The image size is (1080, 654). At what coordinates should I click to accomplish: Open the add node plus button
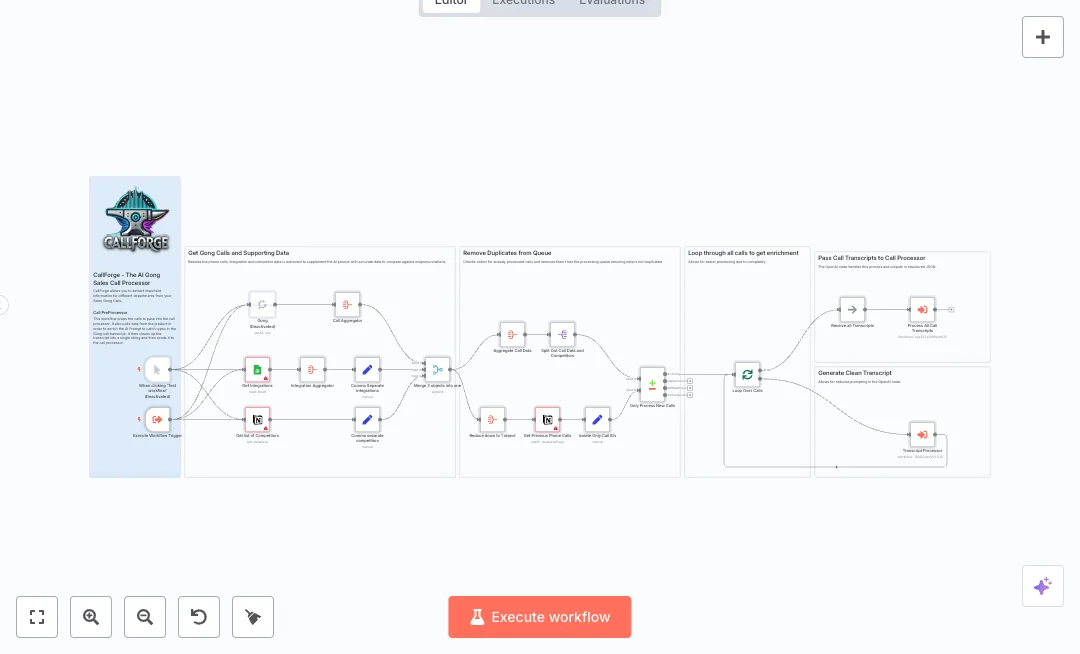coord(1042,37)
